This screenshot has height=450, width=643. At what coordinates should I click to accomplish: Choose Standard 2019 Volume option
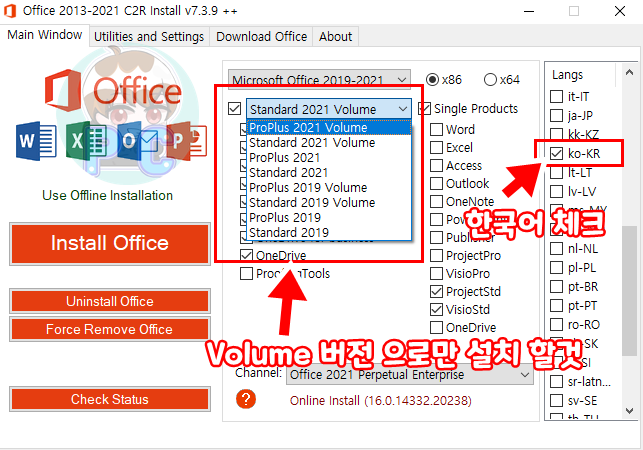(329, 203)
